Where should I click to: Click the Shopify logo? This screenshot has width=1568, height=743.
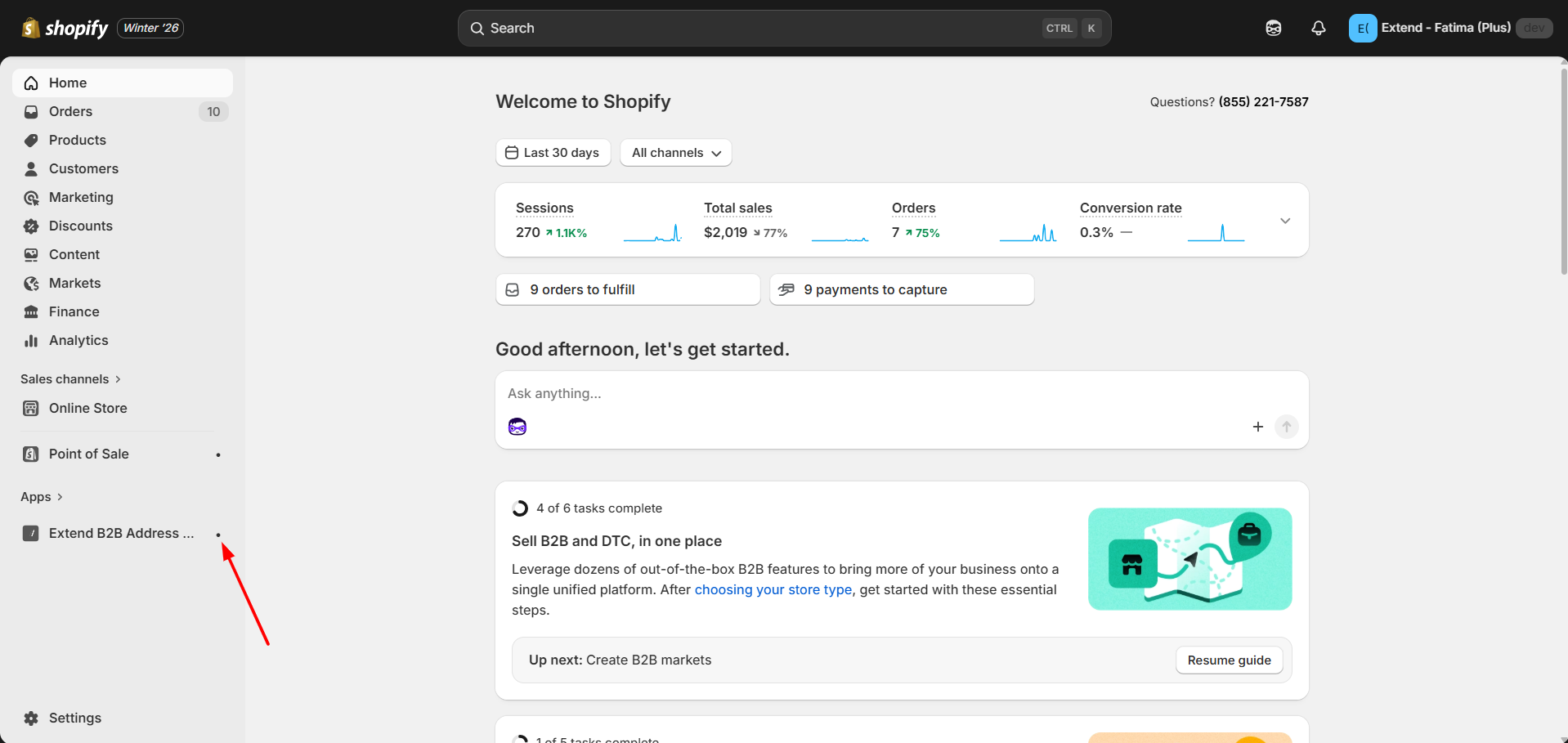65,28
